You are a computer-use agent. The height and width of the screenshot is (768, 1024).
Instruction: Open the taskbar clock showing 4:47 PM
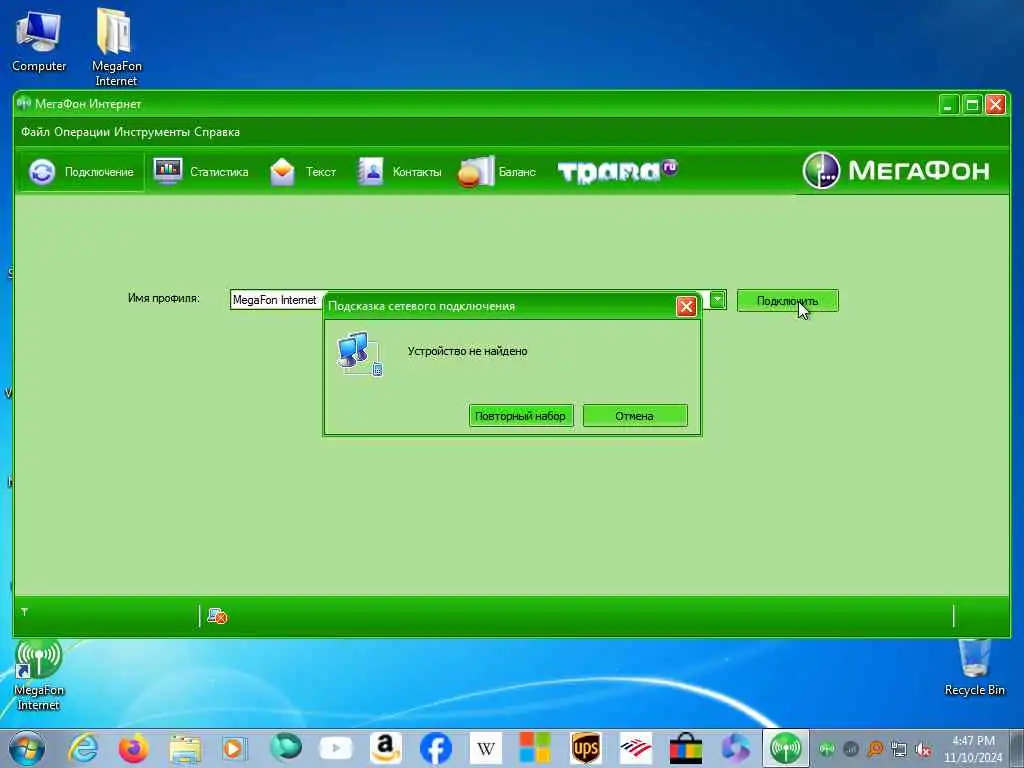click(x=973, y=748)
